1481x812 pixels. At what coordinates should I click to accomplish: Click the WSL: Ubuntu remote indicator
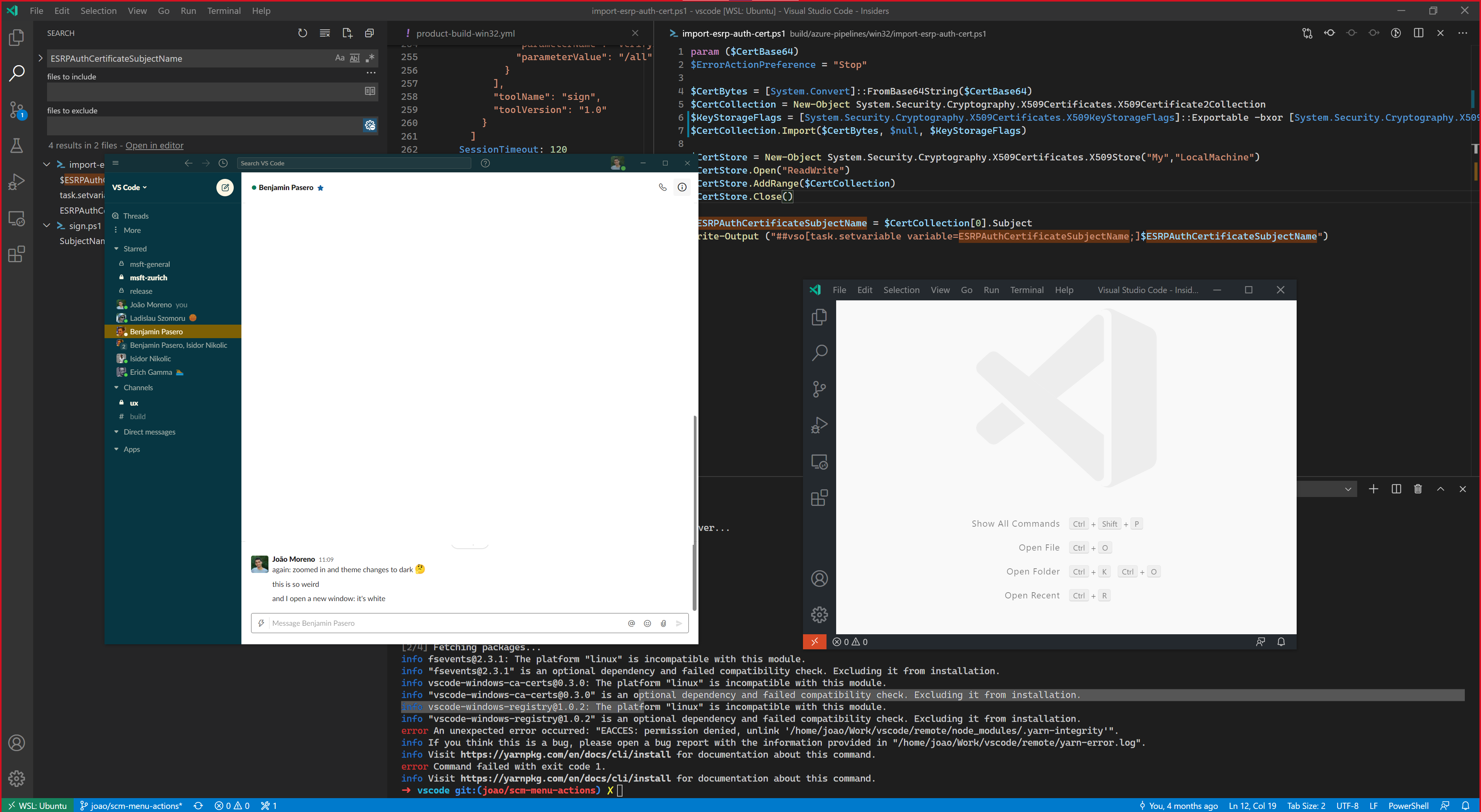[x=37, y=805]
